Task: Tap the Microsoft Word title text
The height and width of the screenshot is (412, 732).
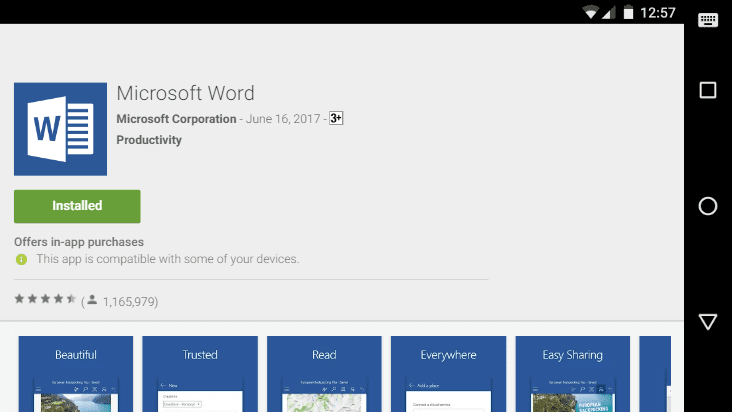Action: tap(185, 93)
